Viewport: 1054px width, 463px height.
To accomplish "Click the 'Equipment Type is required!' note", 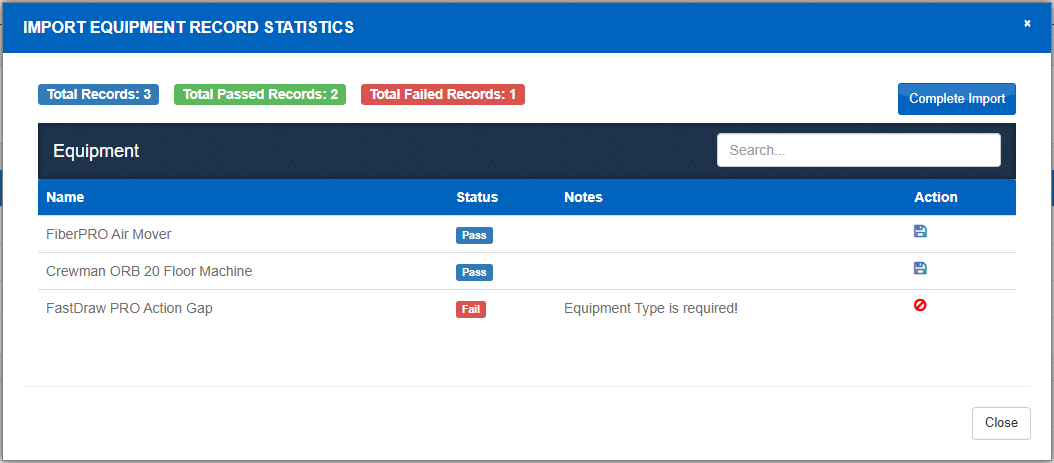I will 650,308.
